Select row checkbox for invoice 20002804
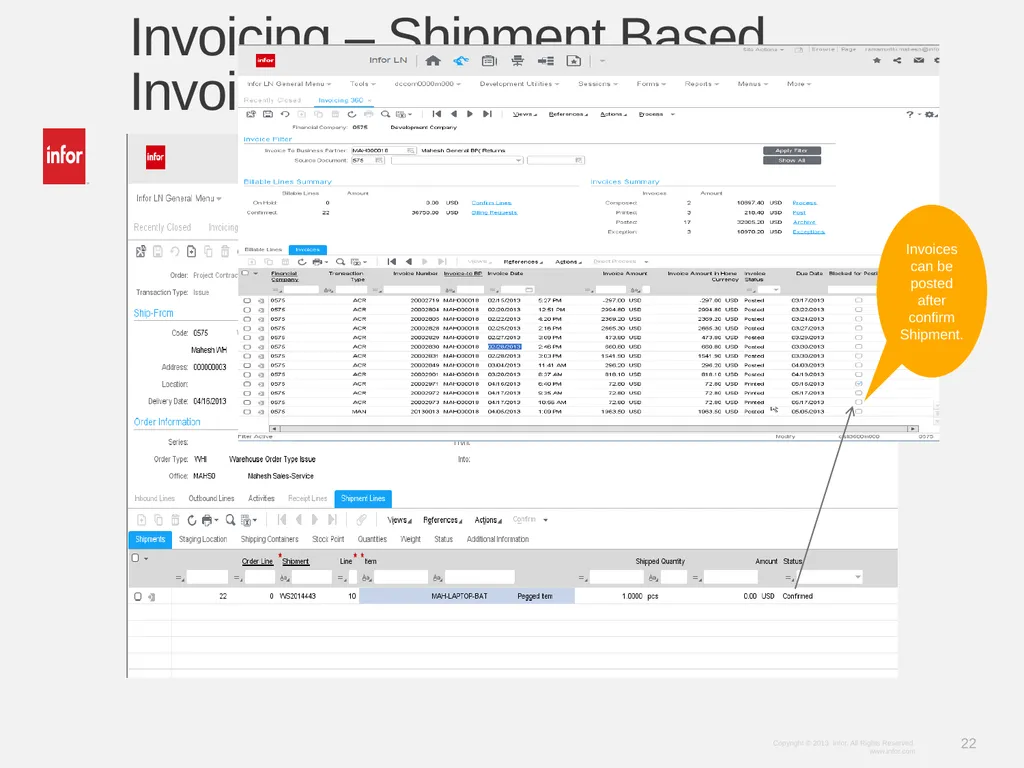1024x768 pixels. pos(247,310)
